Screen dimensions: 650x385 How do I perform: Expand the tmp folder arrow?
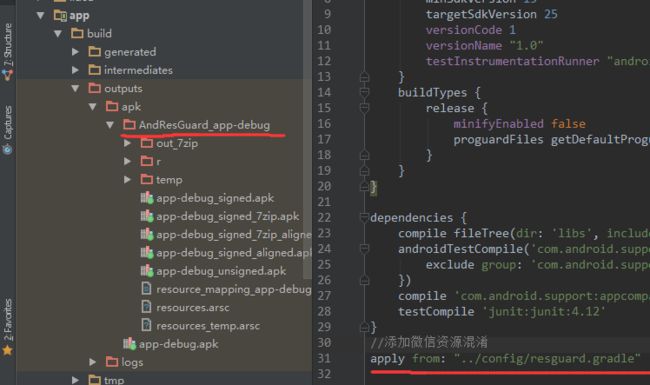tap(75, 380)
